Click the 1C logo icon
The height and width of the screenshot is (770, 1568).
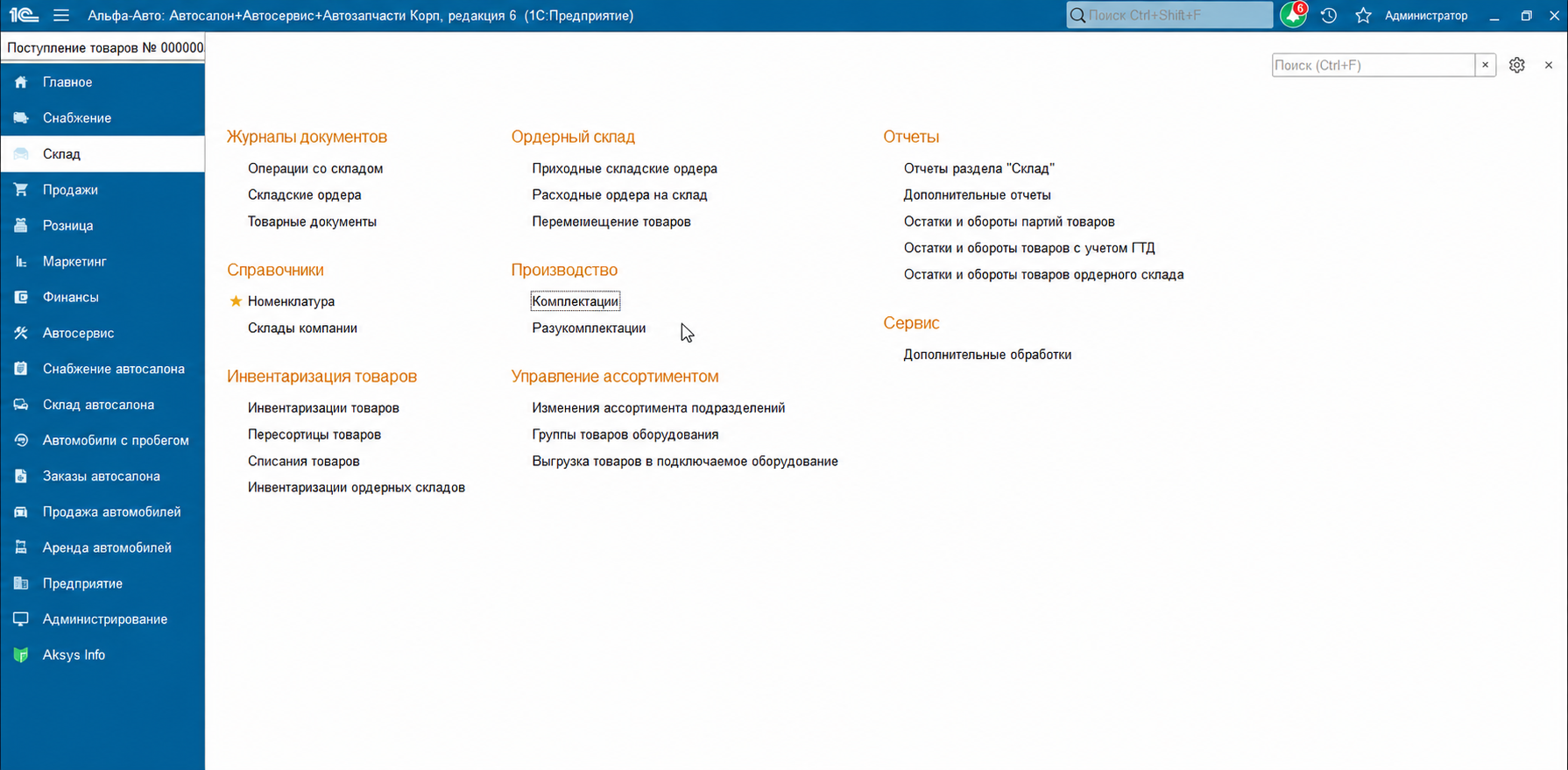(x=24, y=15)
